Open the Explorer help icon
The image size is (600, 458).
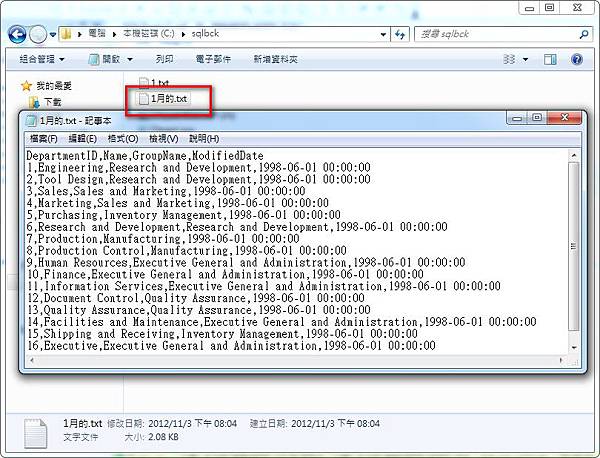577,59
